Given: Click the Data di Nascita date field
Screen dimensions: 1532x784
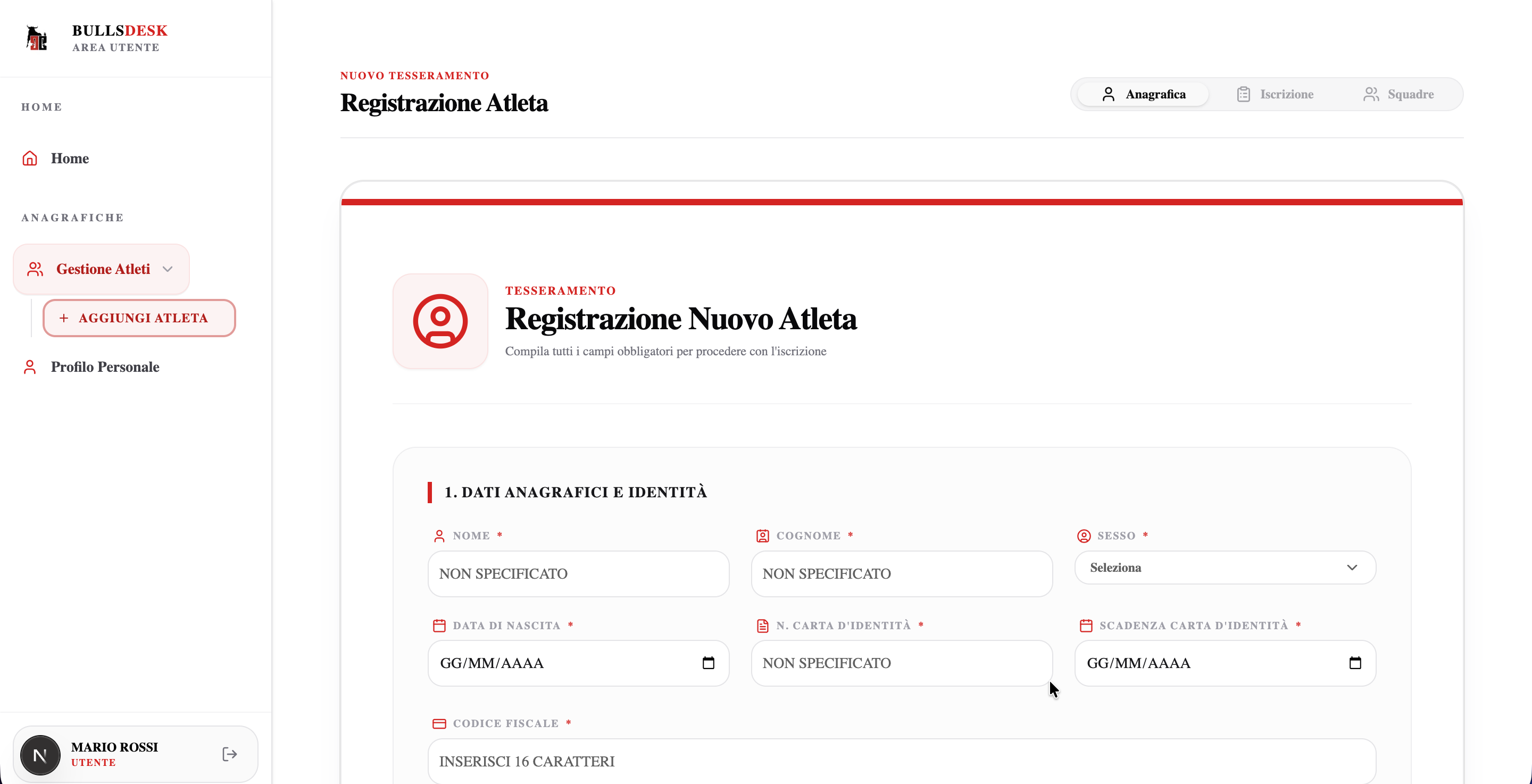Looking at the screenshot, I should point(578,663).
